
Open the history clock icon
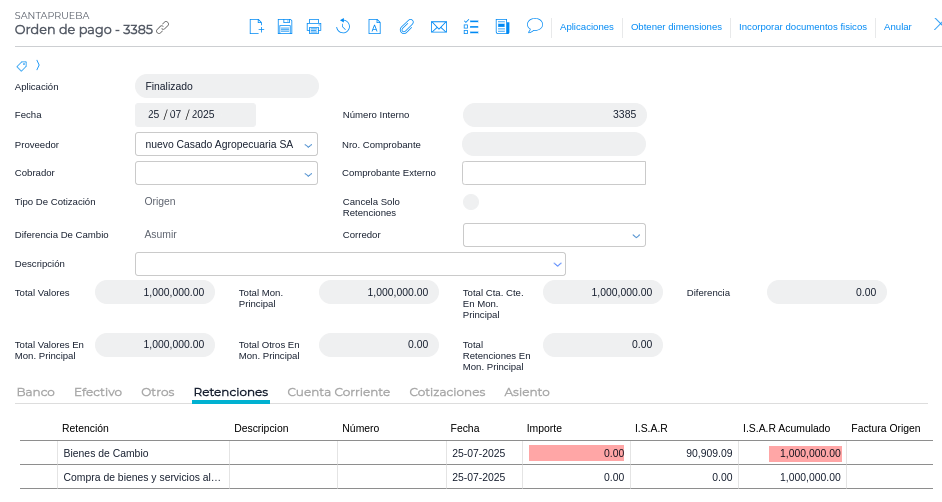coord(343,27)
